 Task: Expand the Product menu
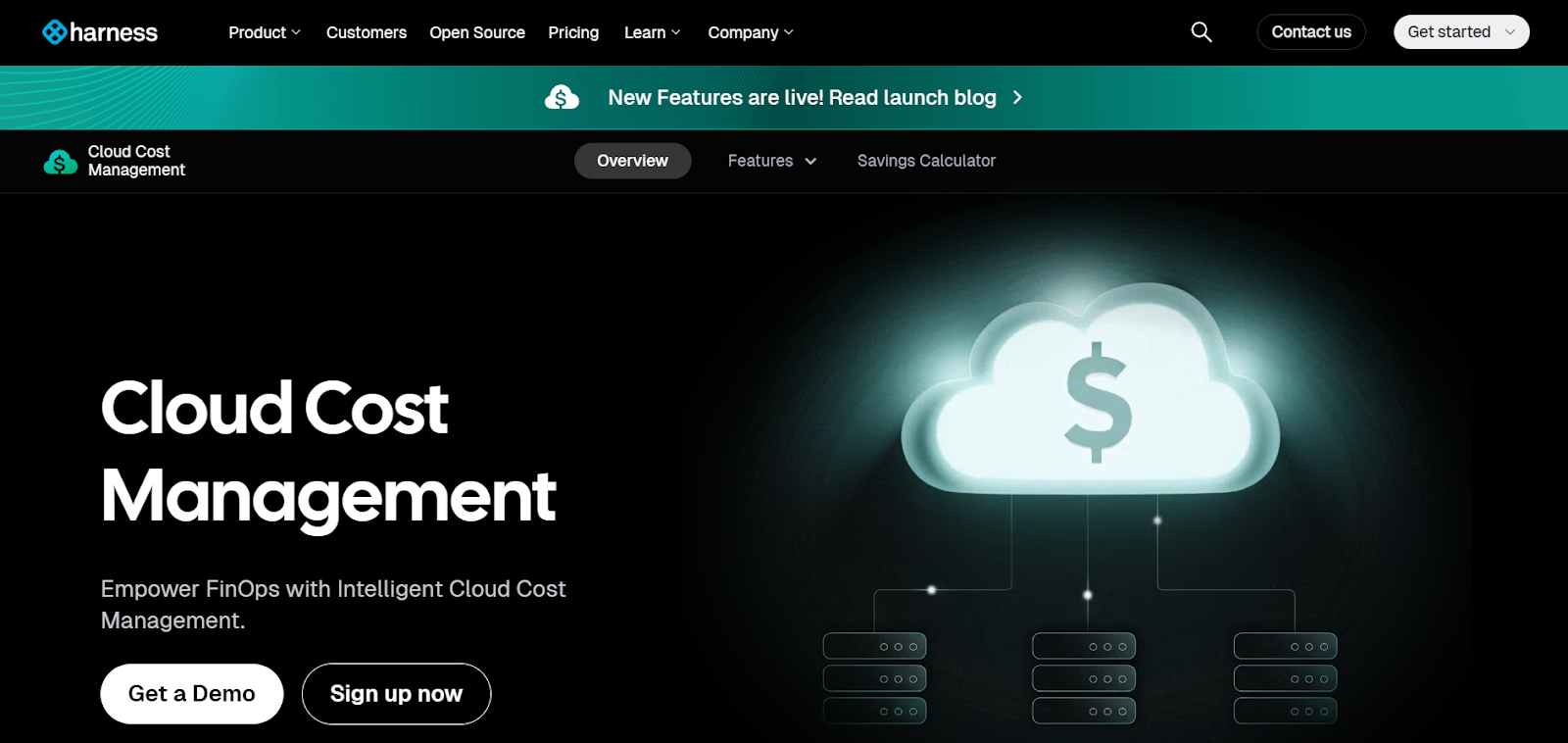[265, 32]
